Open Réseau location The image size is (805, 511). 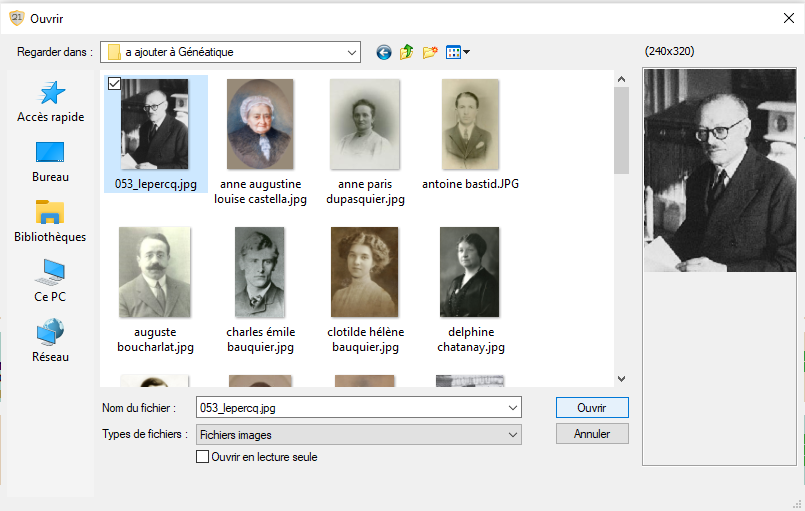pyautogui.click(x=50, y=341)
